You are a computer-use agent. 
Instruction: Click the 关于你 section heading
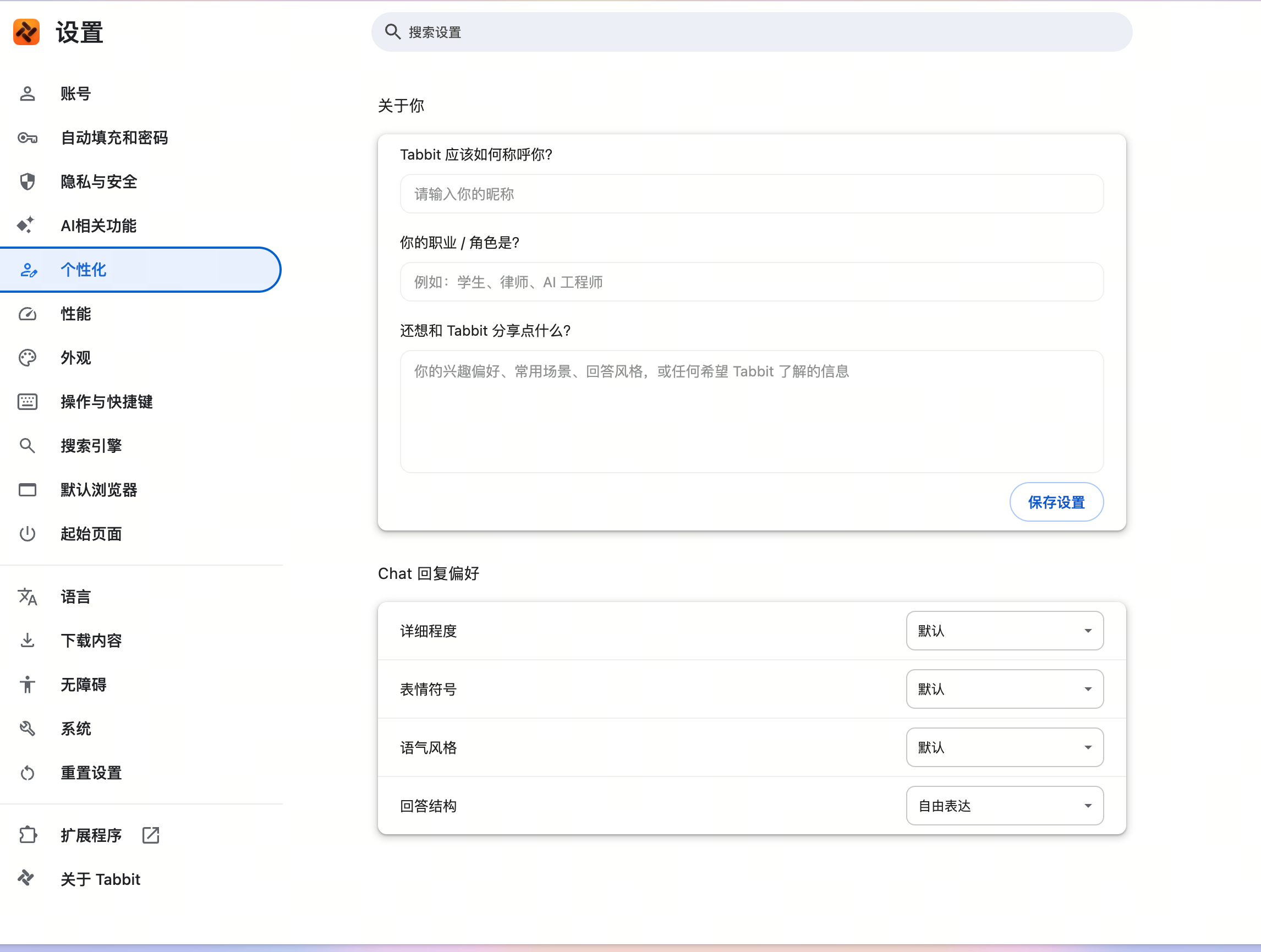click(x=401, y=106)
